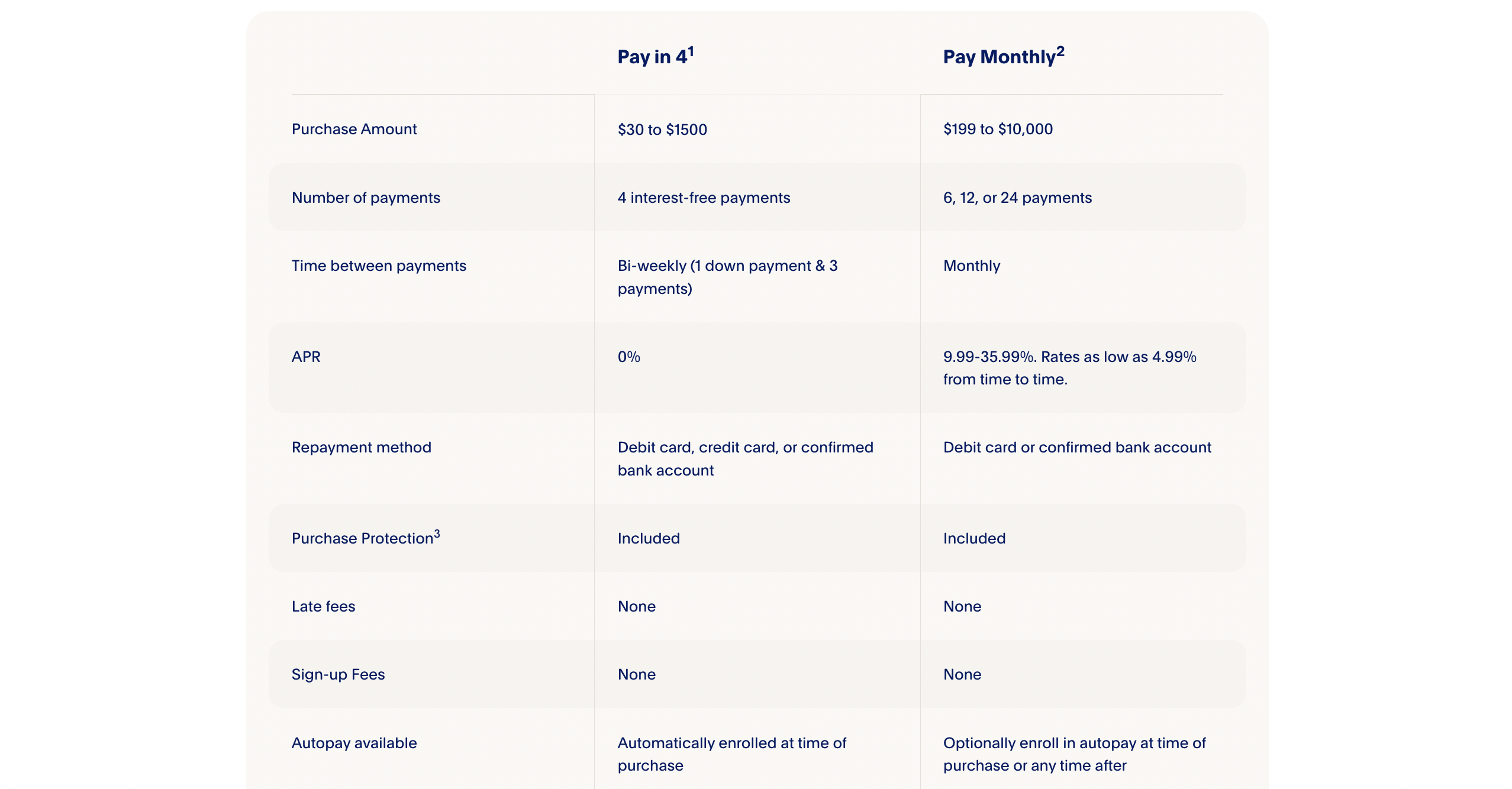This screenshot has width=1512, height=789.
Task: Click the 4 interest-free payments text
Action: tap(704, 198)
